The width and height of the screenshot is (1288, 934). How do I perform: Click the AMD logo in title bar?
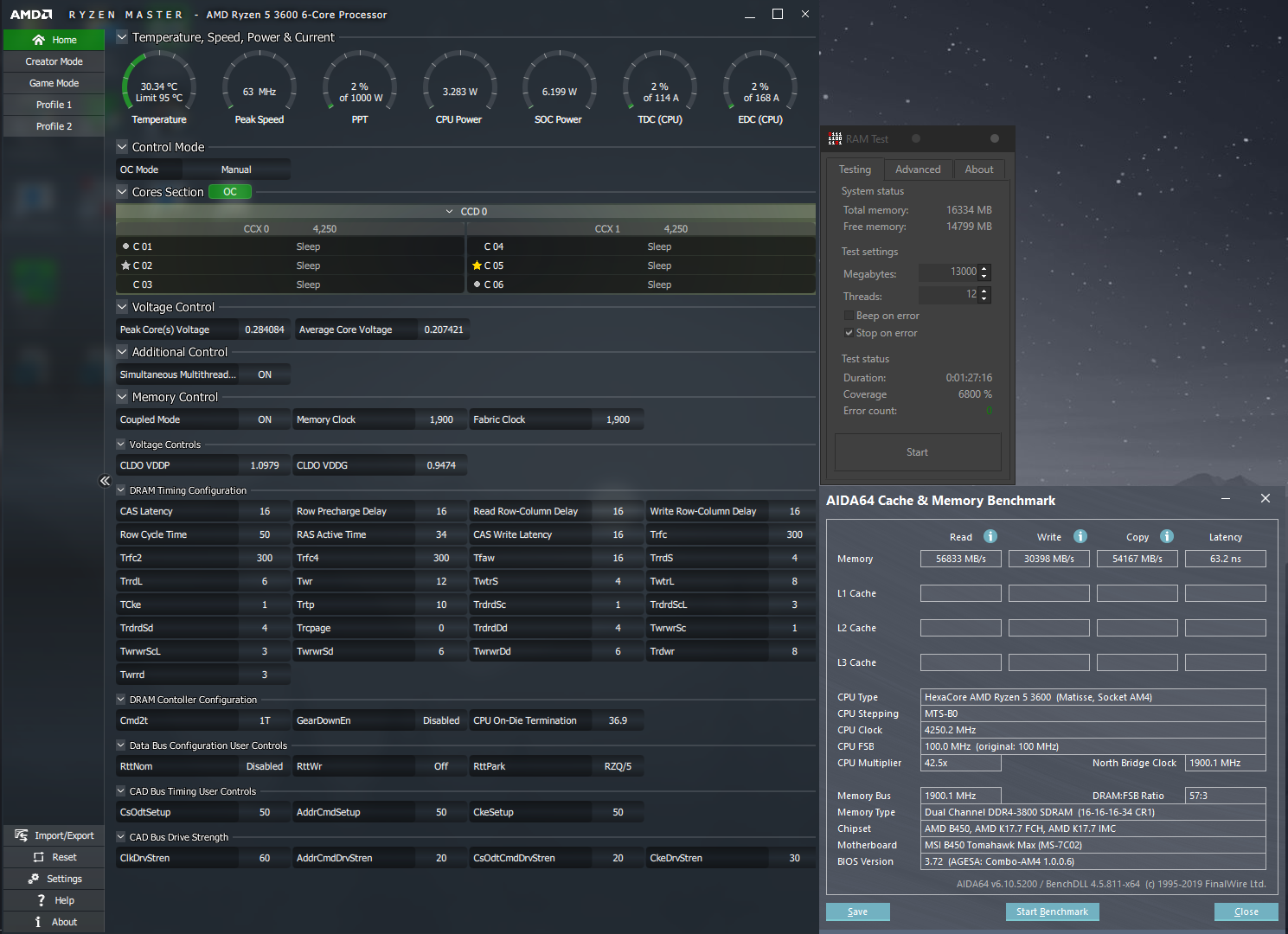[x=31, y=15]
